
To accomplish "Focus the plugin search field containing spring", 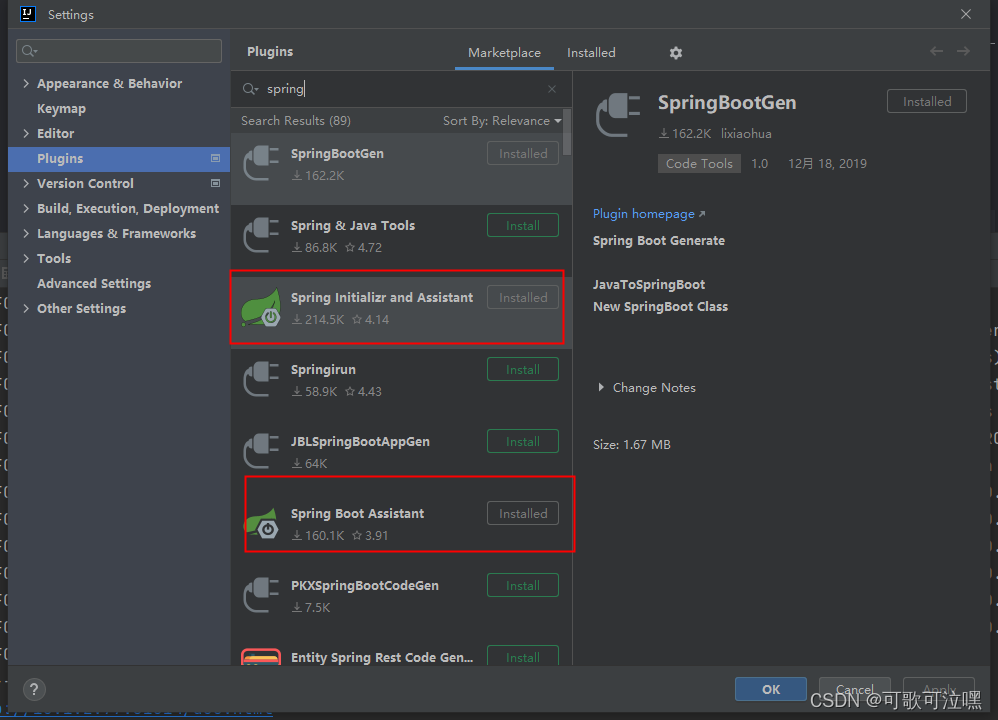I will pyautogui.click(x=401, y=89).
